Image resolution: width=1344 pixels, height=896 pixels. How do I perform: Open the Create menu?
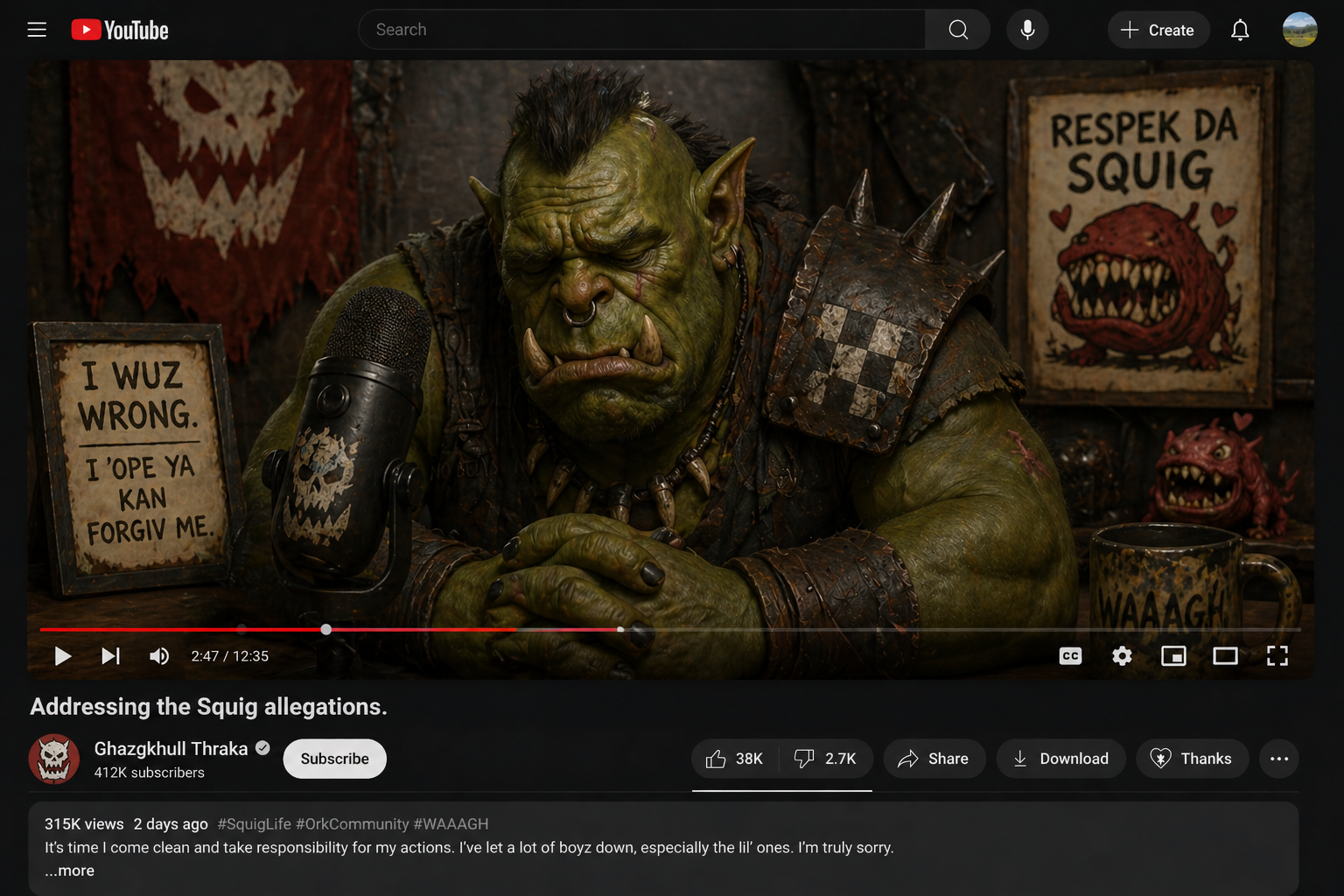[1158, 30]
